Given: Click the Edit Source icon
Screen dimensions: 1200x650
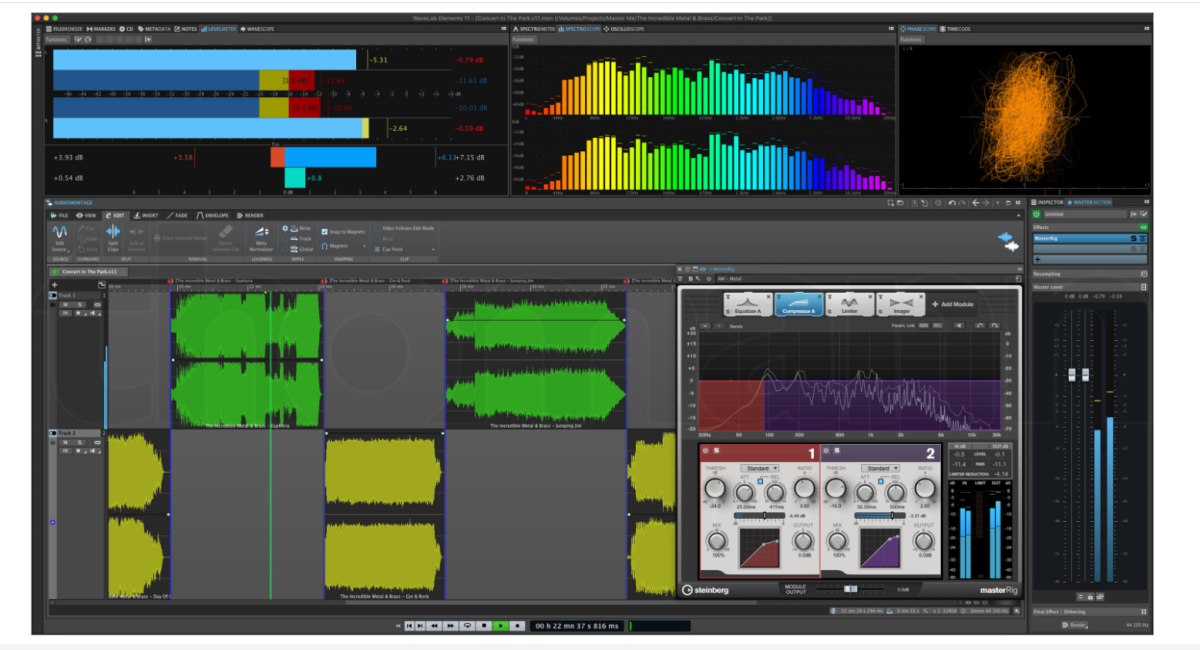Looking at the screenshot, I should pos(60,231).
